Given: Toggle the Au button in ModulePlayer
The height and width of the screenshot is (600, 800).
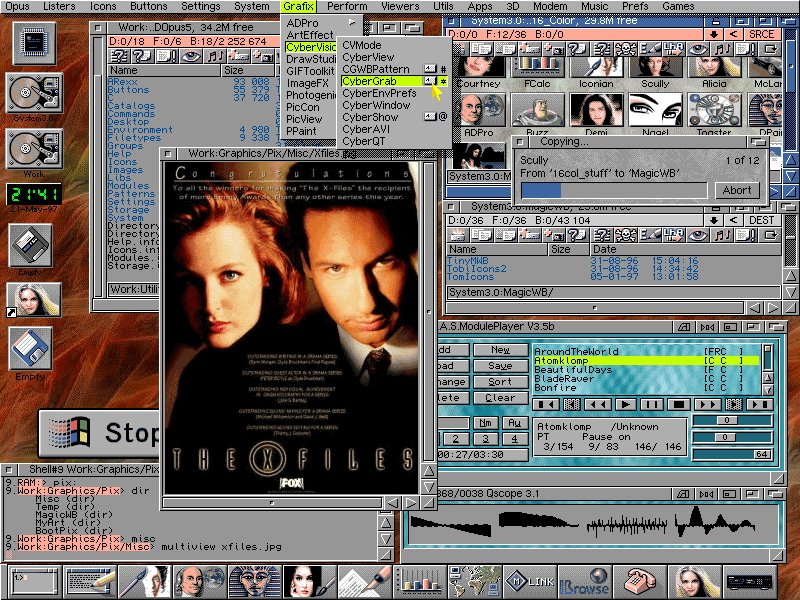Looking at the screenshot, I should point(514,423).
